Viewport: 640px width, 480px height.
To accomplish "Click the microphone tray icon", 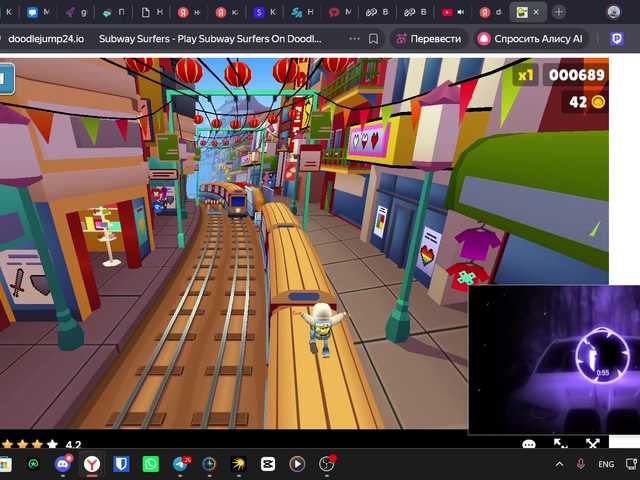I will coord(580,464).
